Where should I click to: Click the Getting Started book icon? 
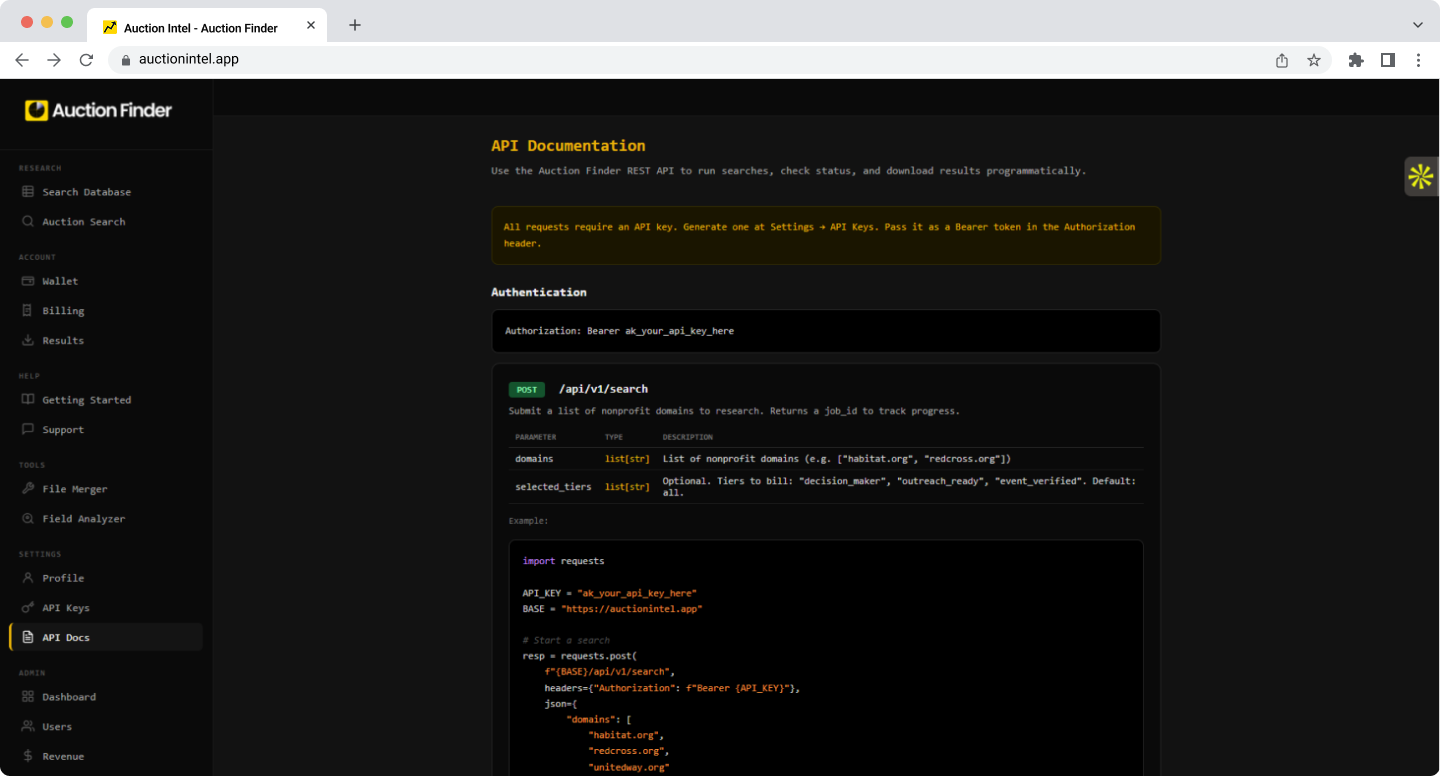click(x=28, y=400)
